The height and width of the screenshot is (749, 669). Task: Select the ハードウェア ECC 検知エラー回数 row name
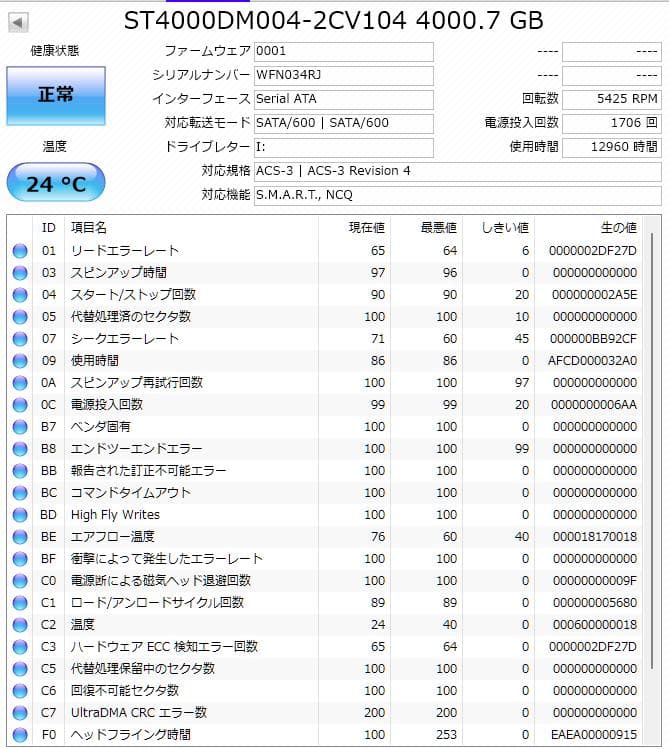click(x=164, y=647)
